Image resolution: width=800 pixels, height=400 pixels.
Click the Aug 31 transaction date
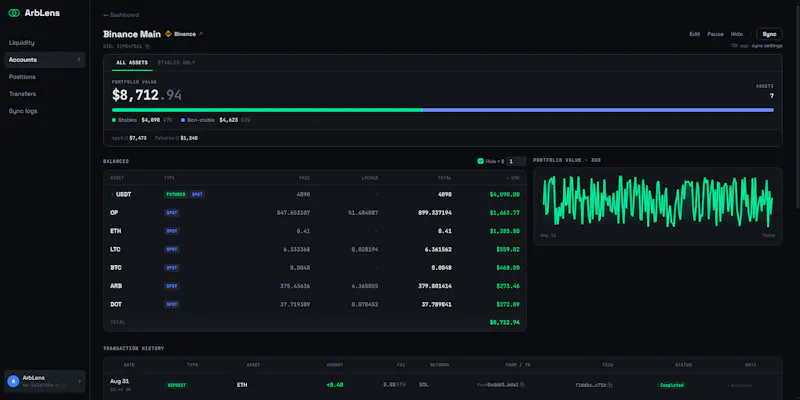point(117,381)
